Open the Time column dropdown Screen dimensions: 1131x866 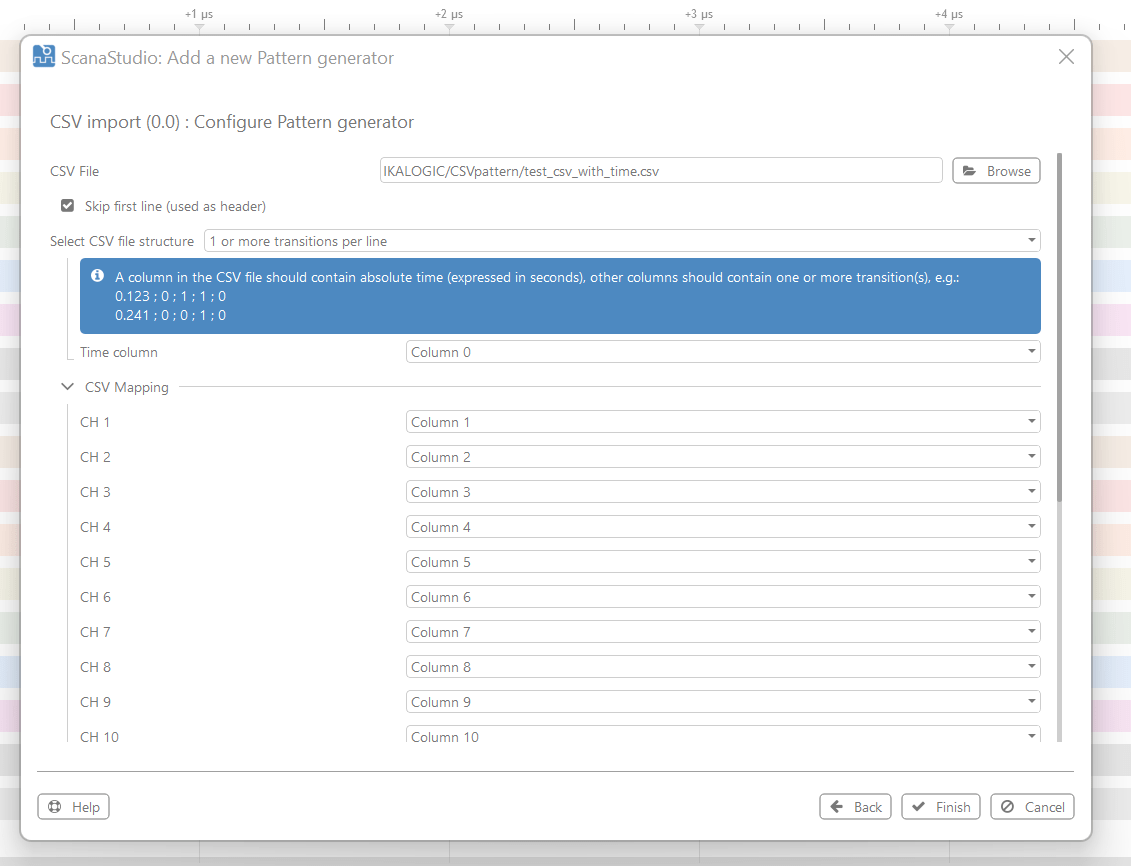[722, 352]
